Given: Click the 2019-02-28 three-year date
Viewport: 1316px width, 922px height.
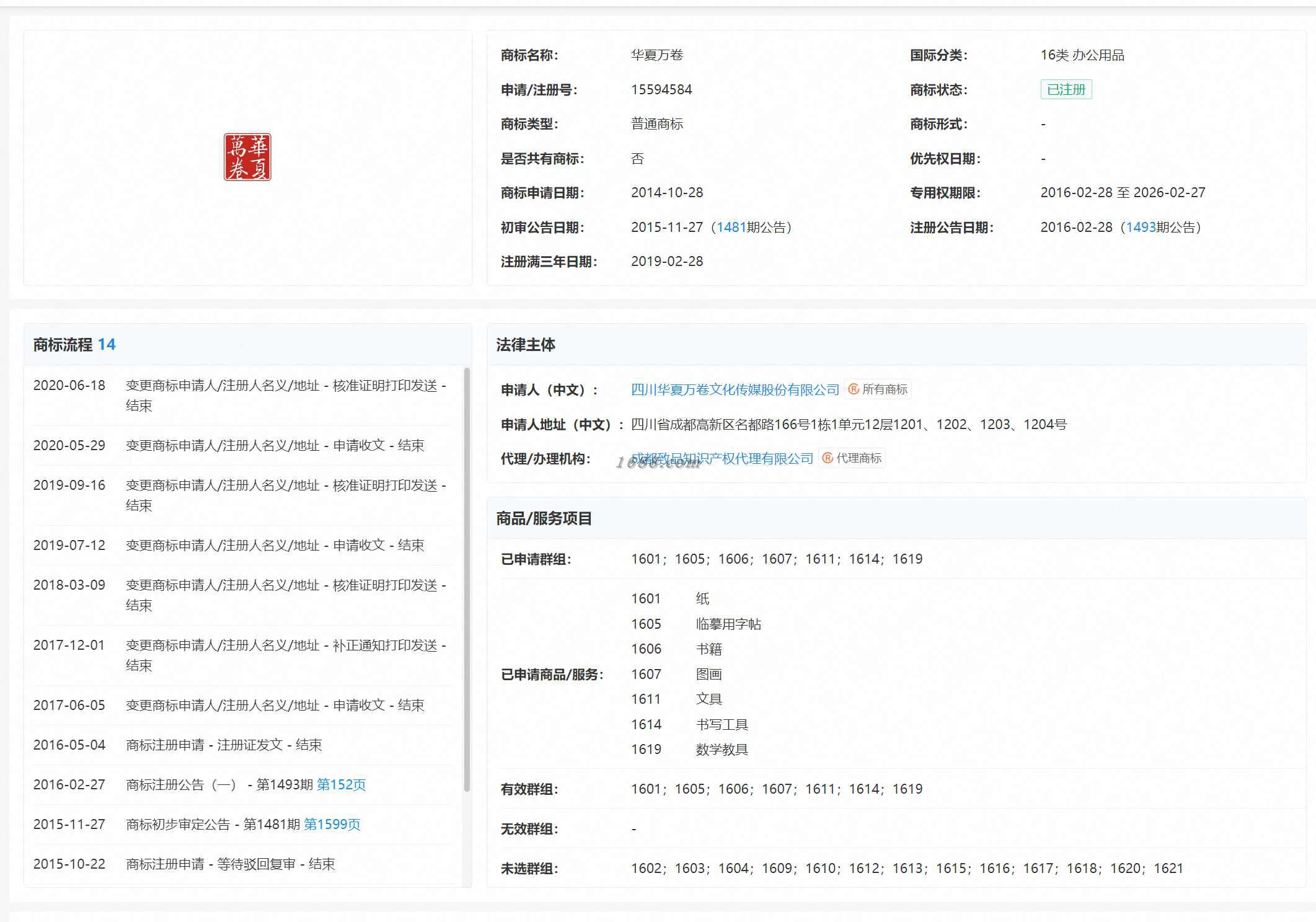Looking at the screenshot, I should coord(667,262).
